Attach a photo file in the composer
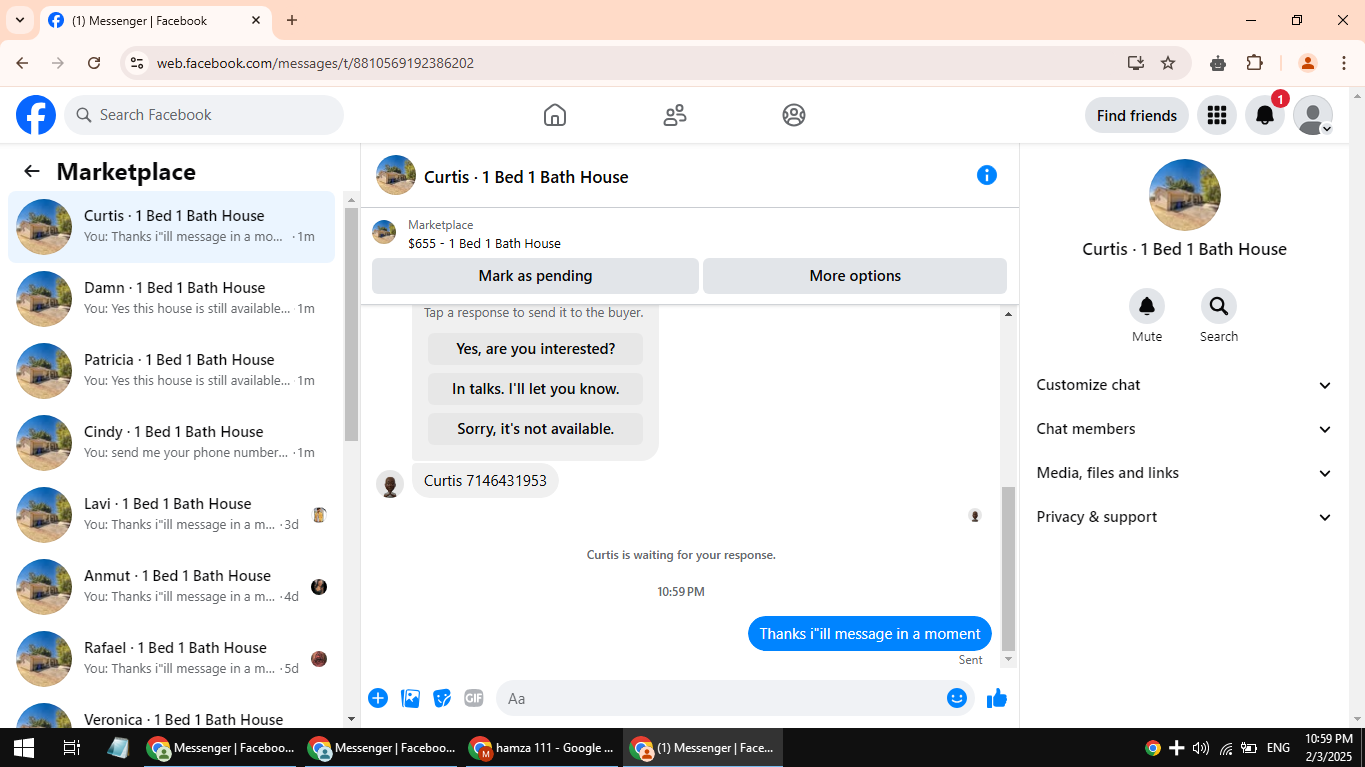The image size is (1365, 767). tap(410, 698)
